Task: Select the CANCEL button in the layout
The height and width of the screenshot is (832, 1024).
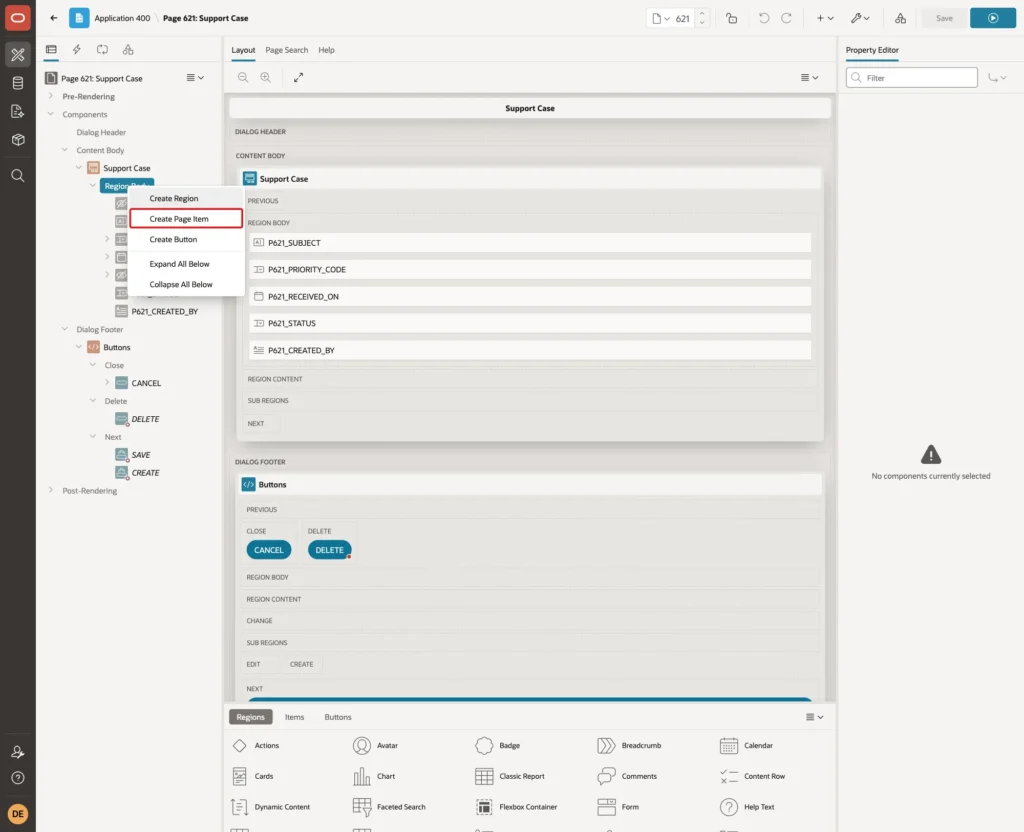Action: coord(268,551)
